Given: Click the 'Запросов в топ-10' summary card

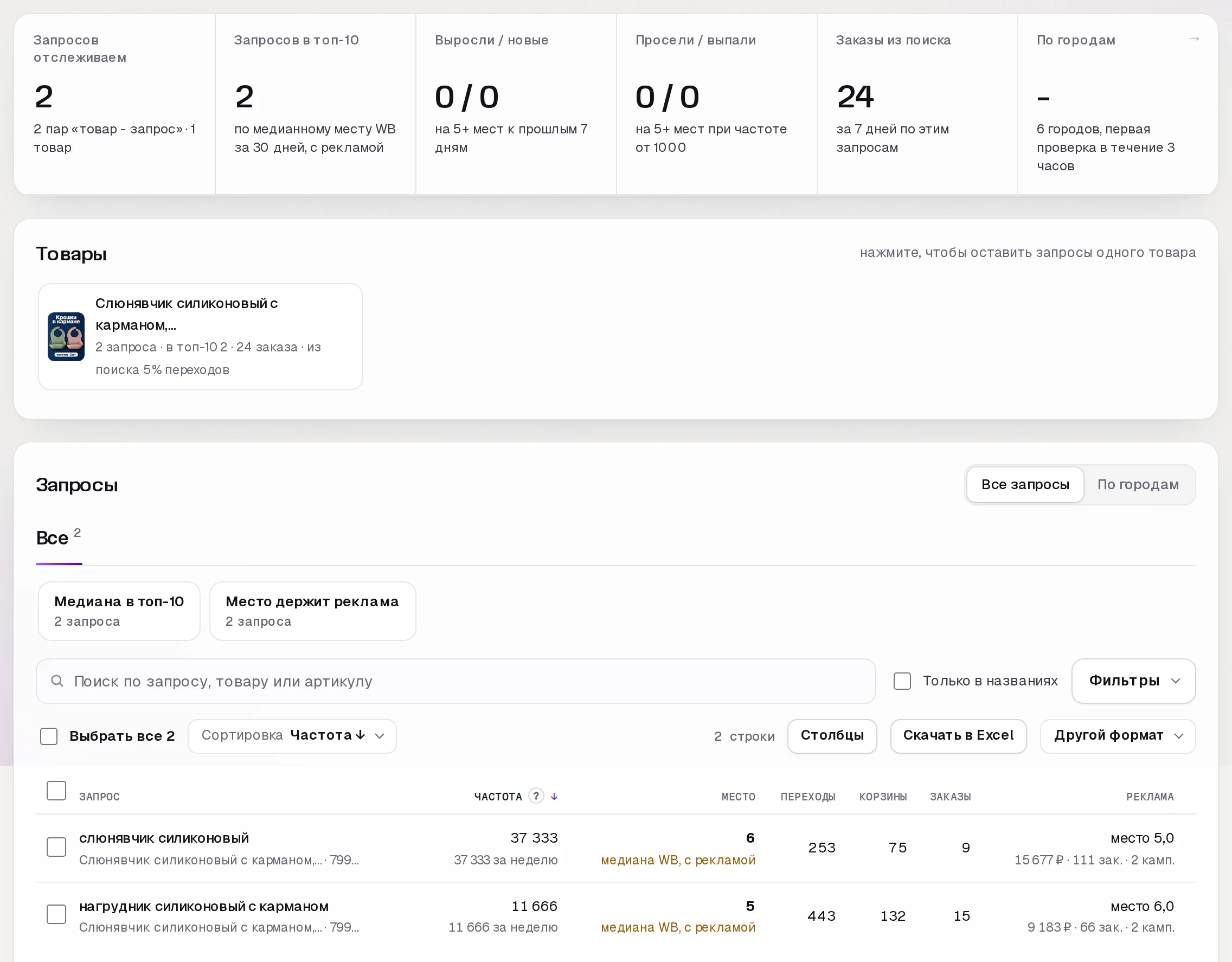Looking at the screenshot, I should point(316,104).
